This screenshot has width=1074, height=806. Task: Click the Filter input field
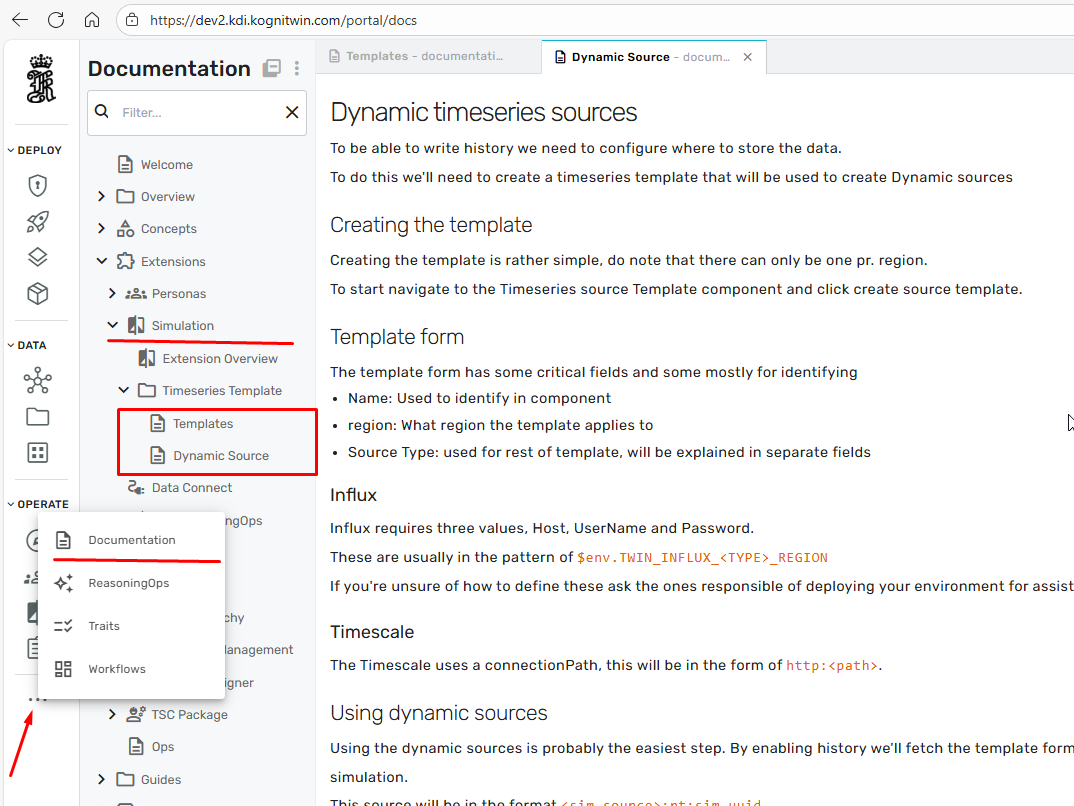196,113
